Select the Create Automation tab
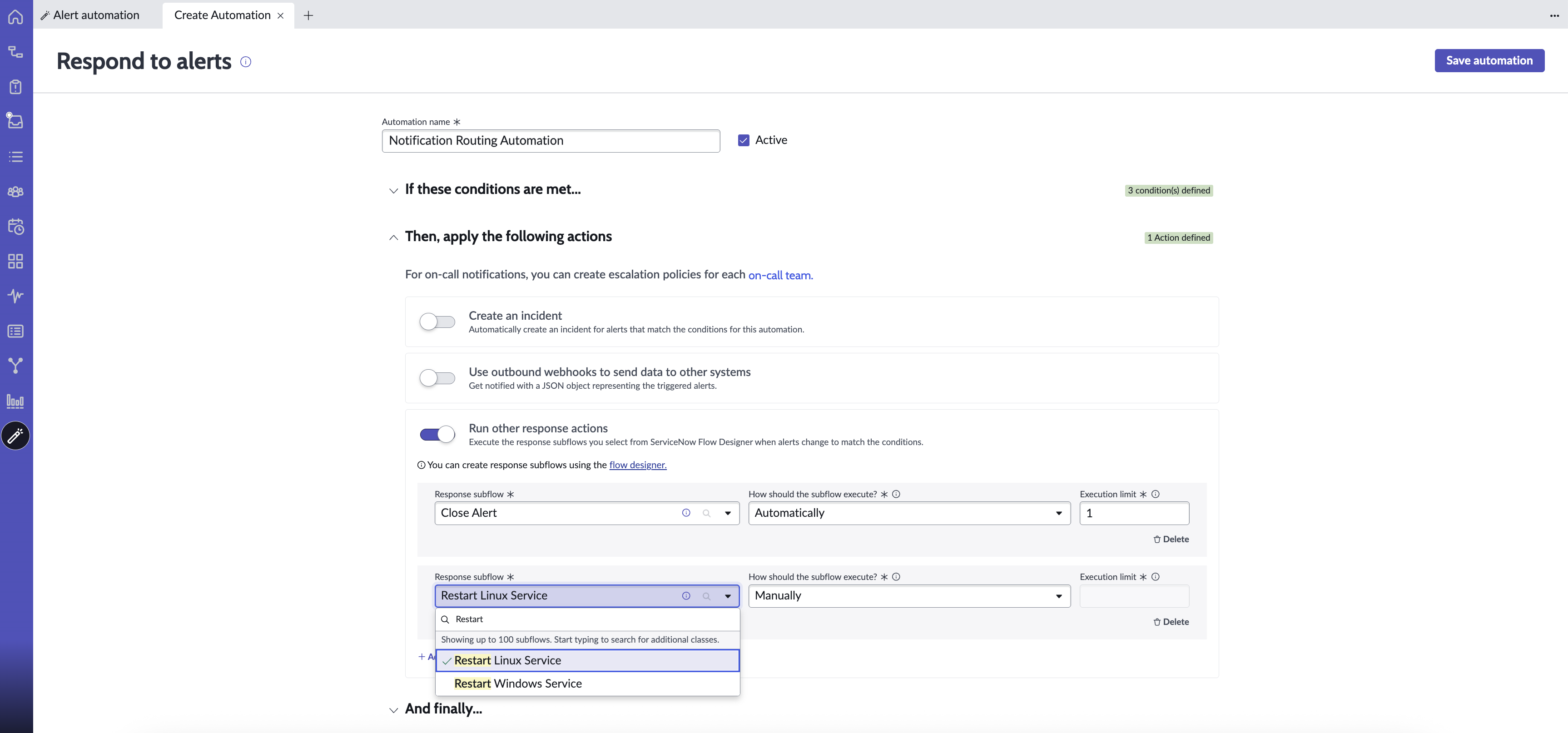The width and height of the screenshot is (1568, 733). point(222,15)
